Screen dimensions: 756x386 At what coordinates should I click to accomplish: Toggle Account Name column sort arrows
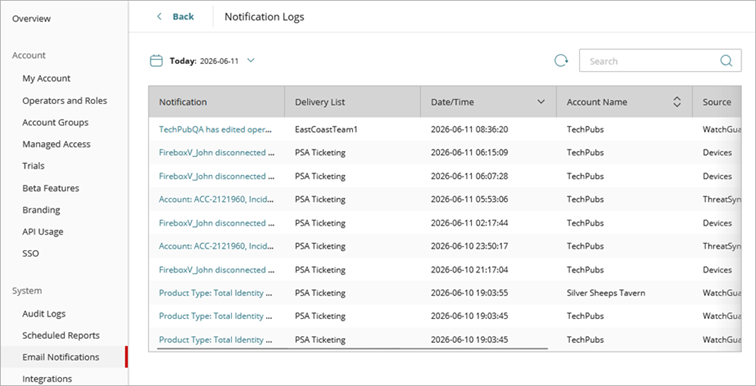point(677,102)
